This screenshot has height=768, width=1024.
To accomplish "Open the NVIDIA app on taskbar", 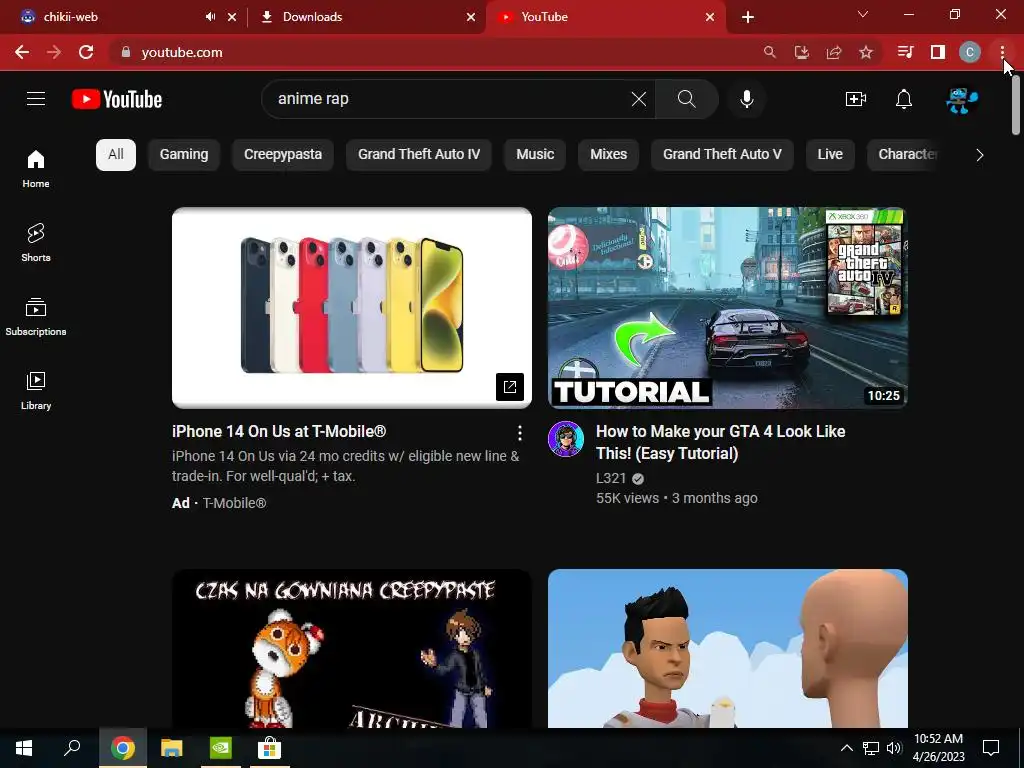I will tap(221, 748).
